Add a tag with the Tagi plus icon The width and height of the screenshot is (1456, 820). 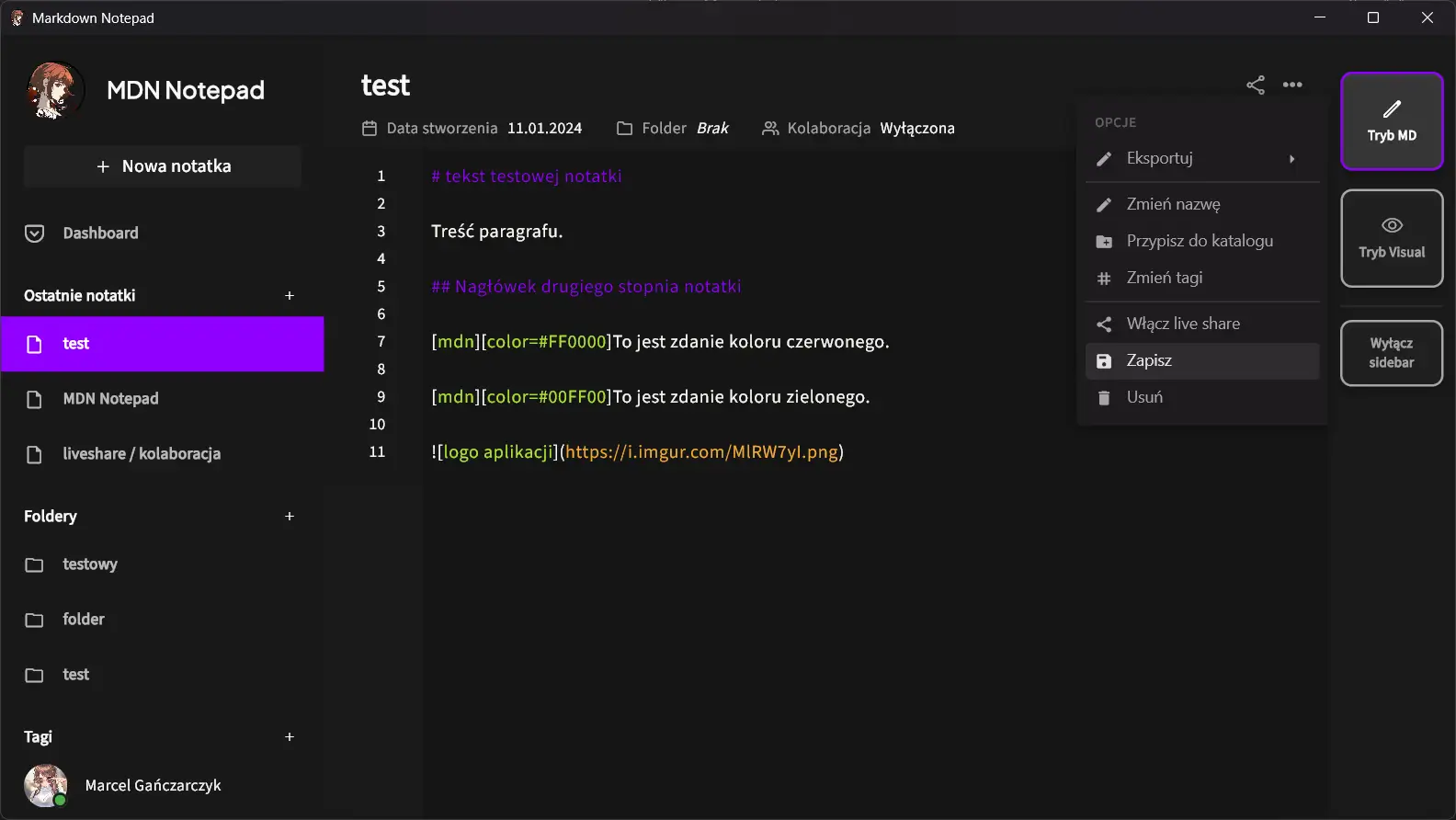[x=290, y=737]
